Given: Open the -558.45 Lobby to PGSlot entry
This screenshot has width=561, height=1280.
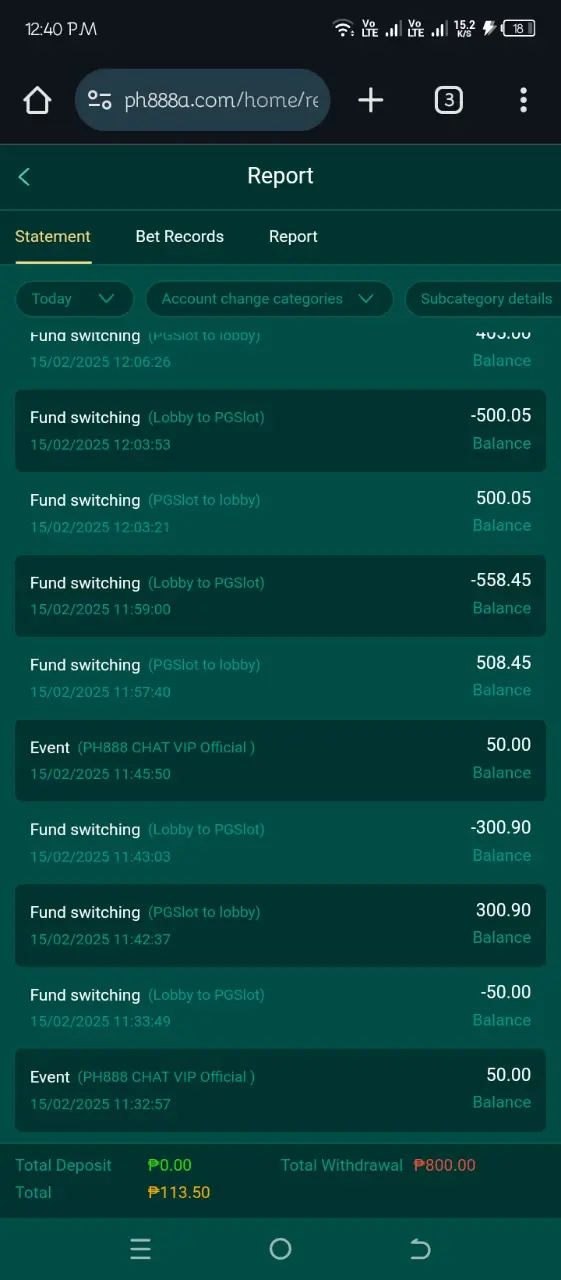Looking at the screenshot, I should coord(280,596).
